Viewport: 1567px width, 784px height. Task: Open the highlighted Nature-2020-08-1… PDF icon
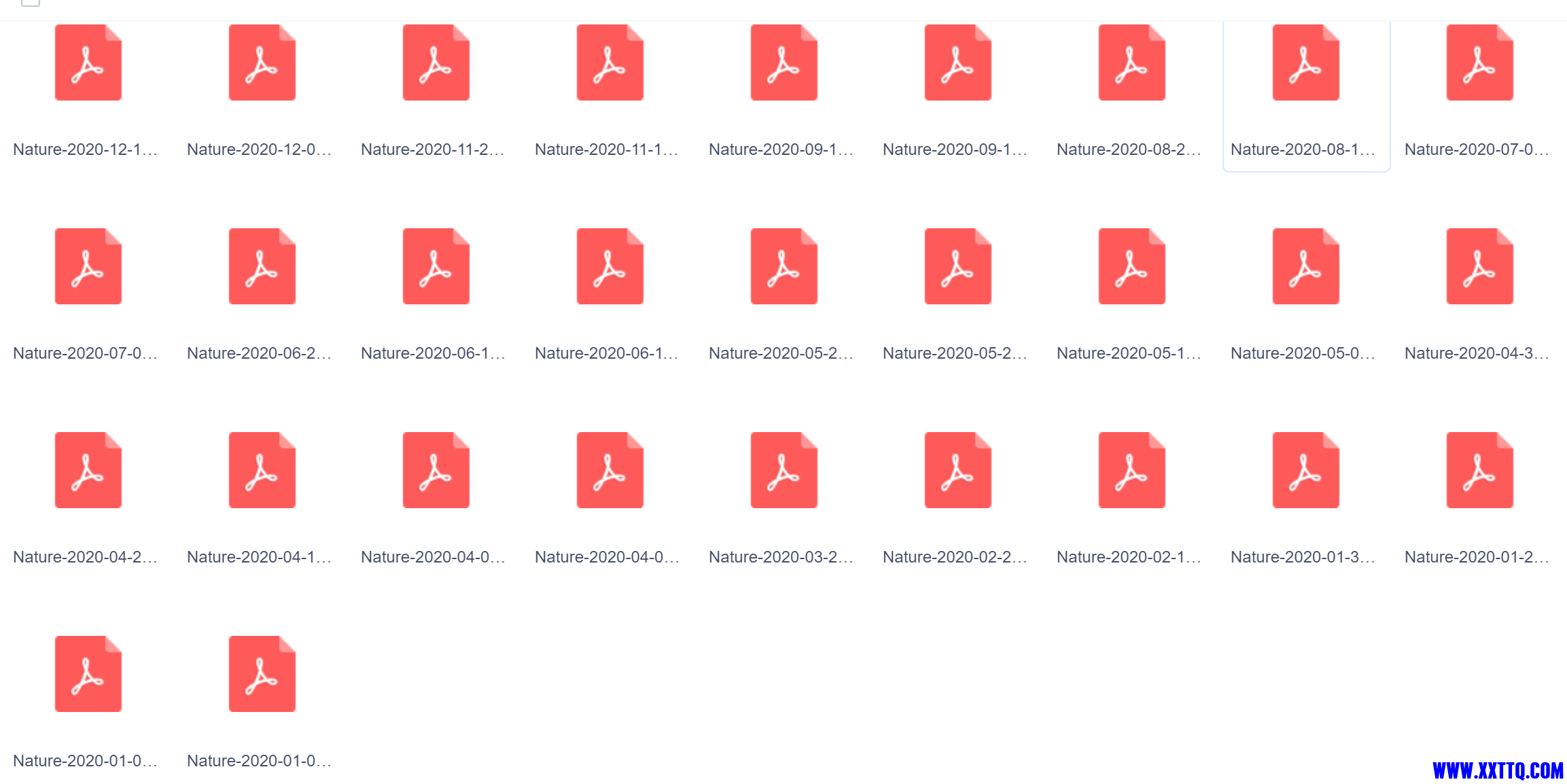click(x=1306, y=63)
